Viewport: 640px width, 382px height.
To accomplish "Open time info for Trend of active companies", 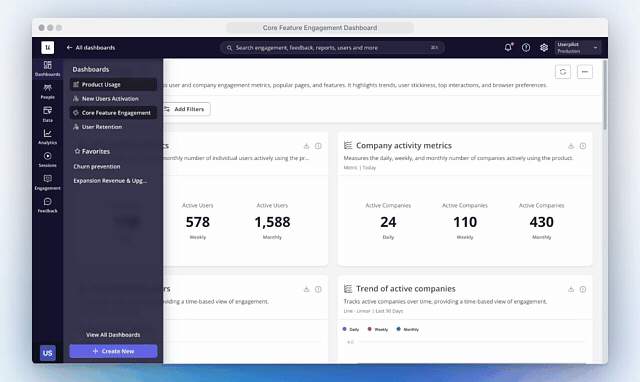I will 583,289.
